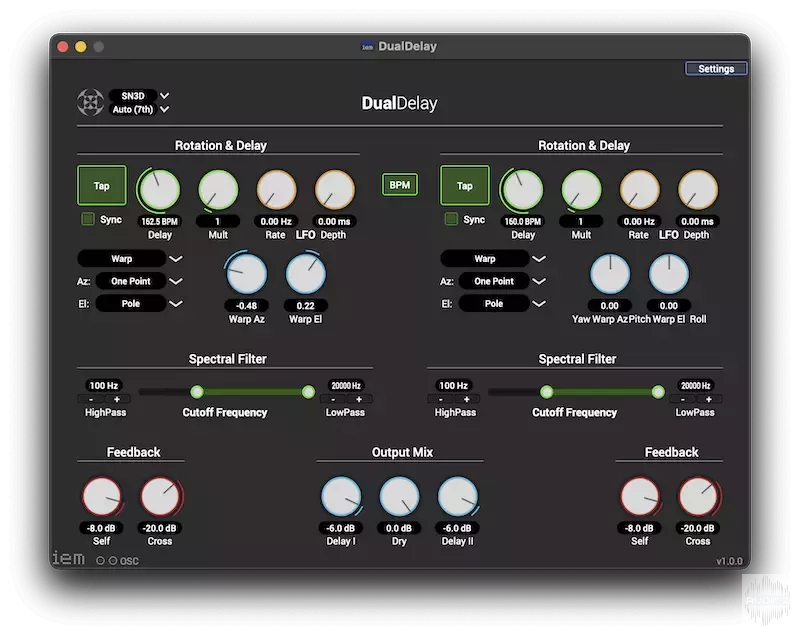
Task: Click left Delay knob at 162.5 BPM
Action: click(160, 189)
